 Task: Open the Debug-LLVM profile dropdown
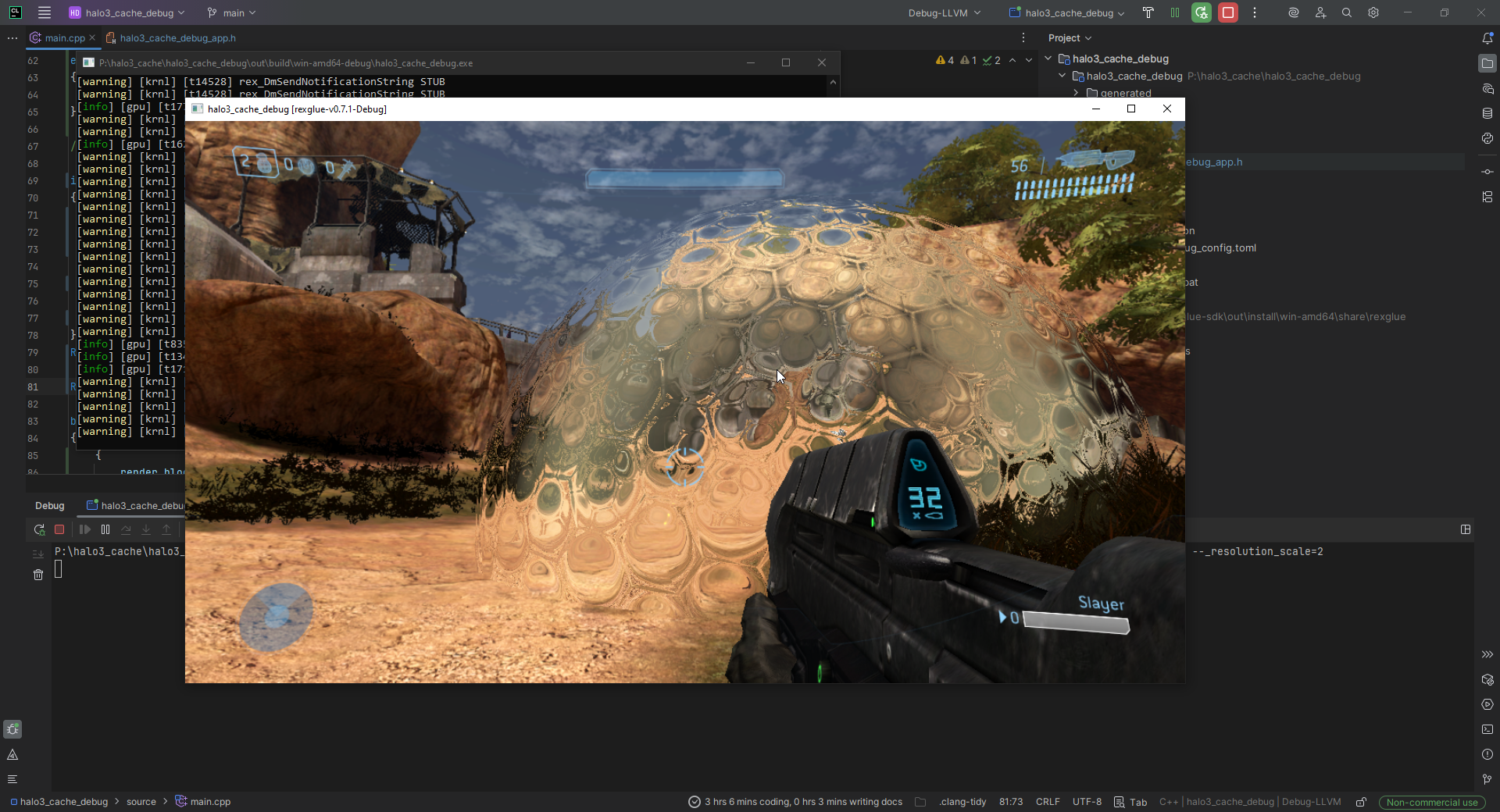click(944, 12)
